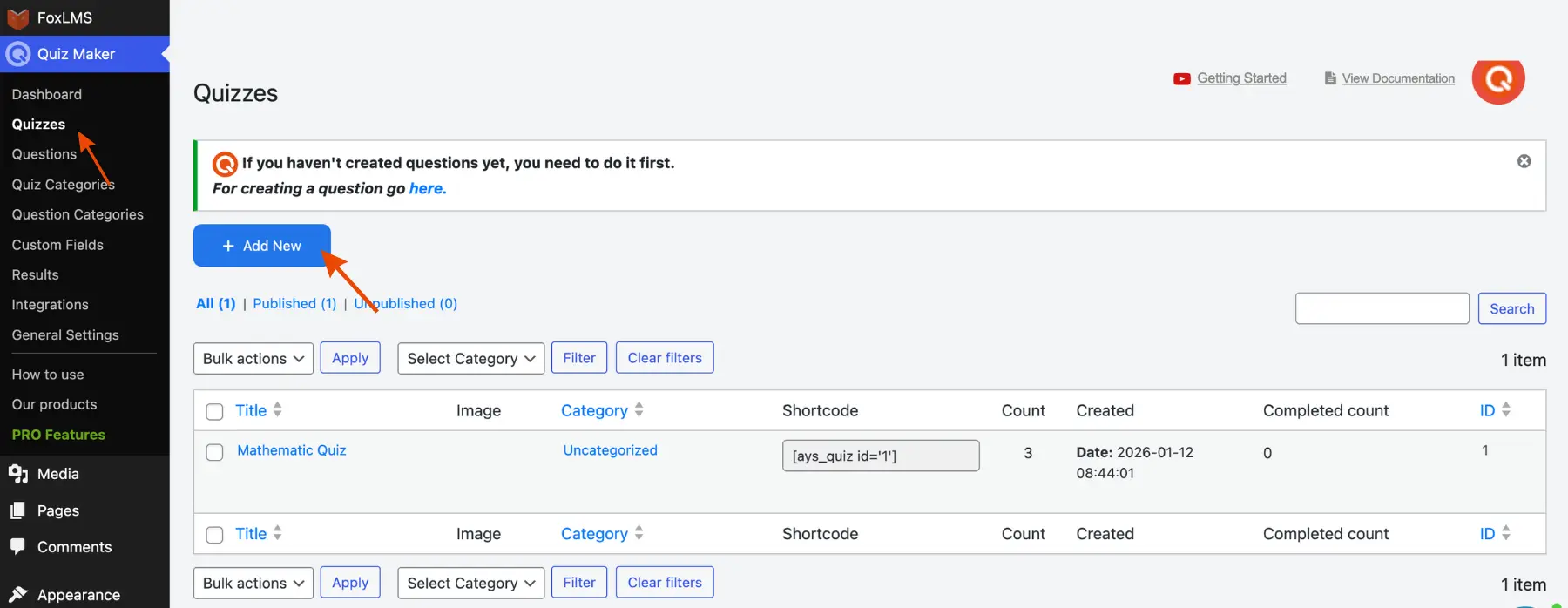
Task: Click the FoxLMS fox icon
Action: click(18, 17)
